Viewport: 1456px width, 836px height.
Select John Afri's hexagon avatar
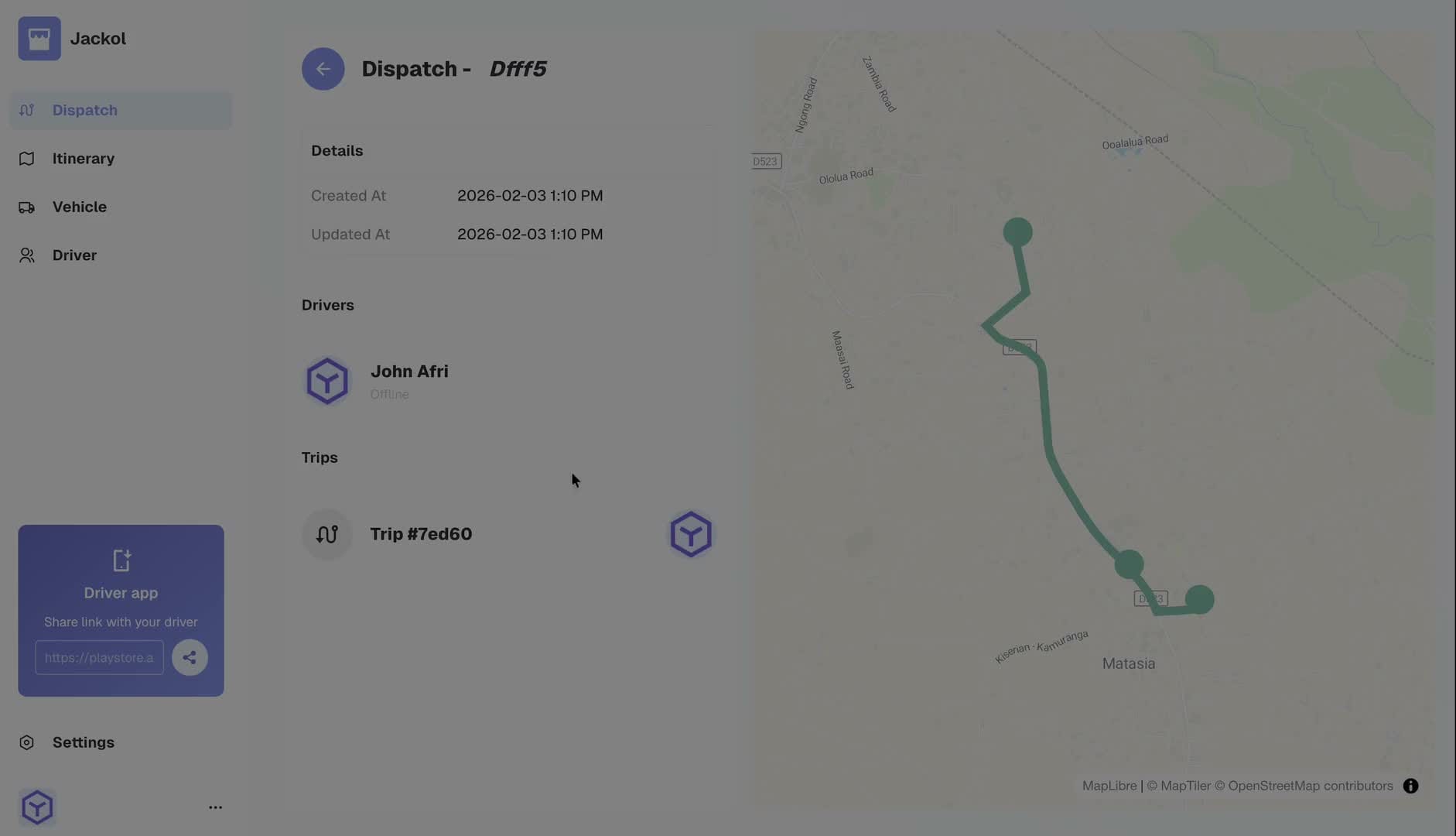326,381
